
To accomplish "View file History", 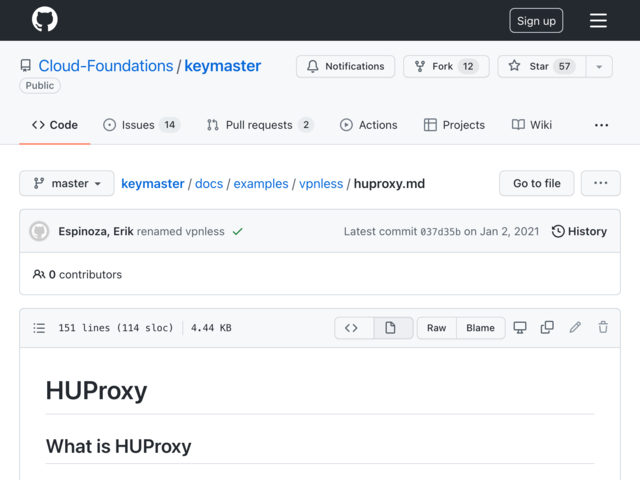I will click(579, 231).
